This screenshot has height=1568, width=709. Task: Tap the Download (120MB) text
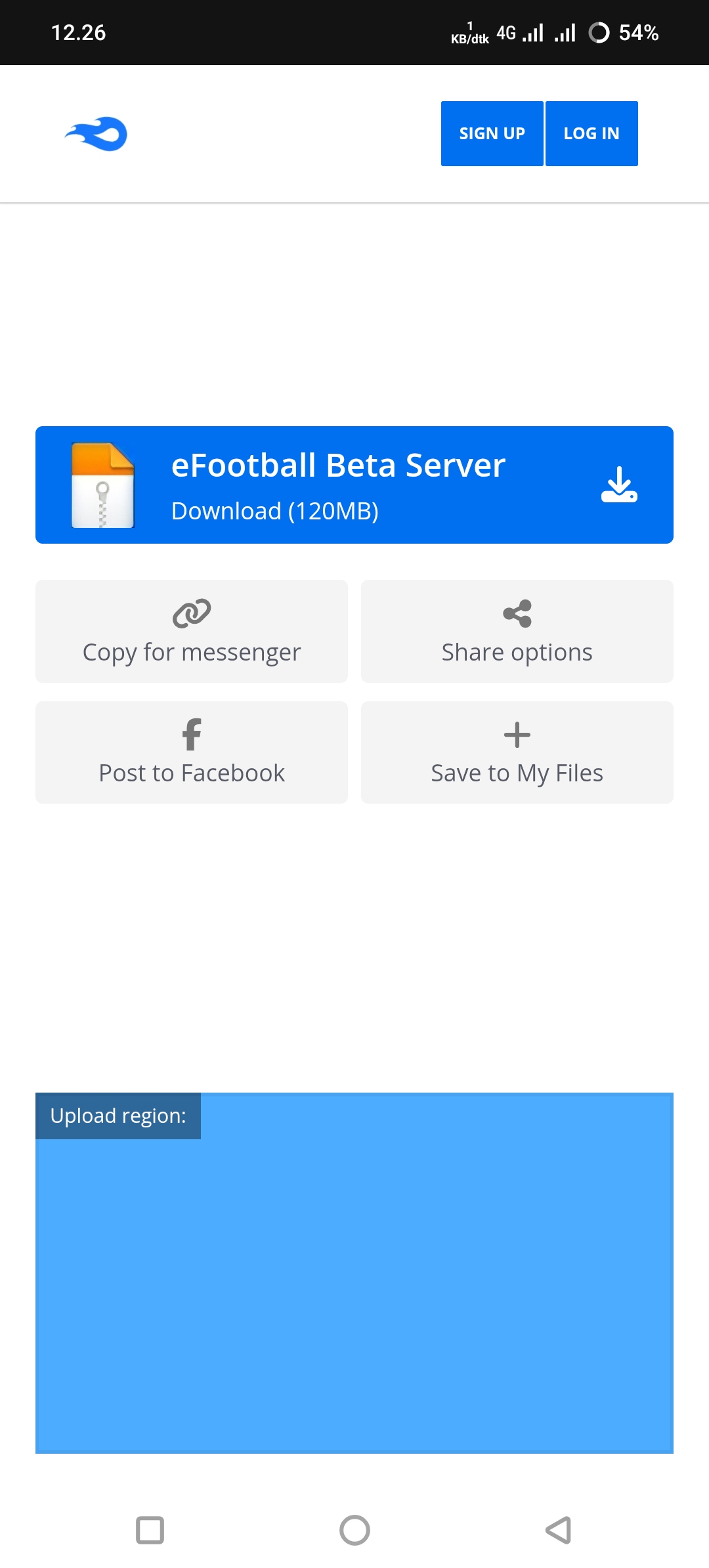click(x=274, y=511)
